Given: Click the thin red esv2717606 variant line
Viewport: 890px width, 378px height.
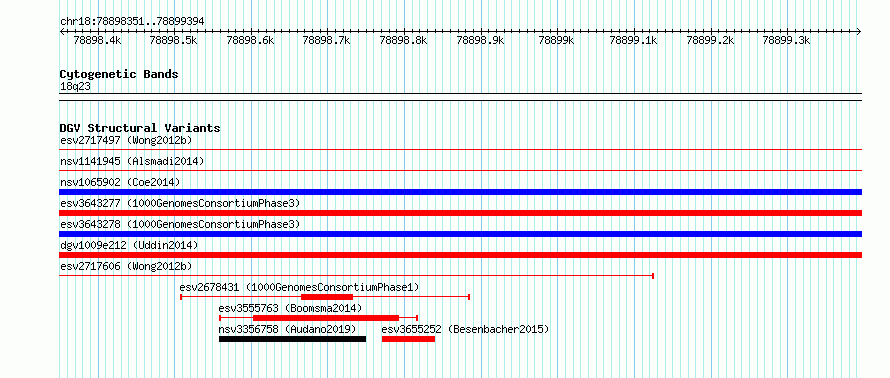Looking at the screenshot, I should point(356,276).
